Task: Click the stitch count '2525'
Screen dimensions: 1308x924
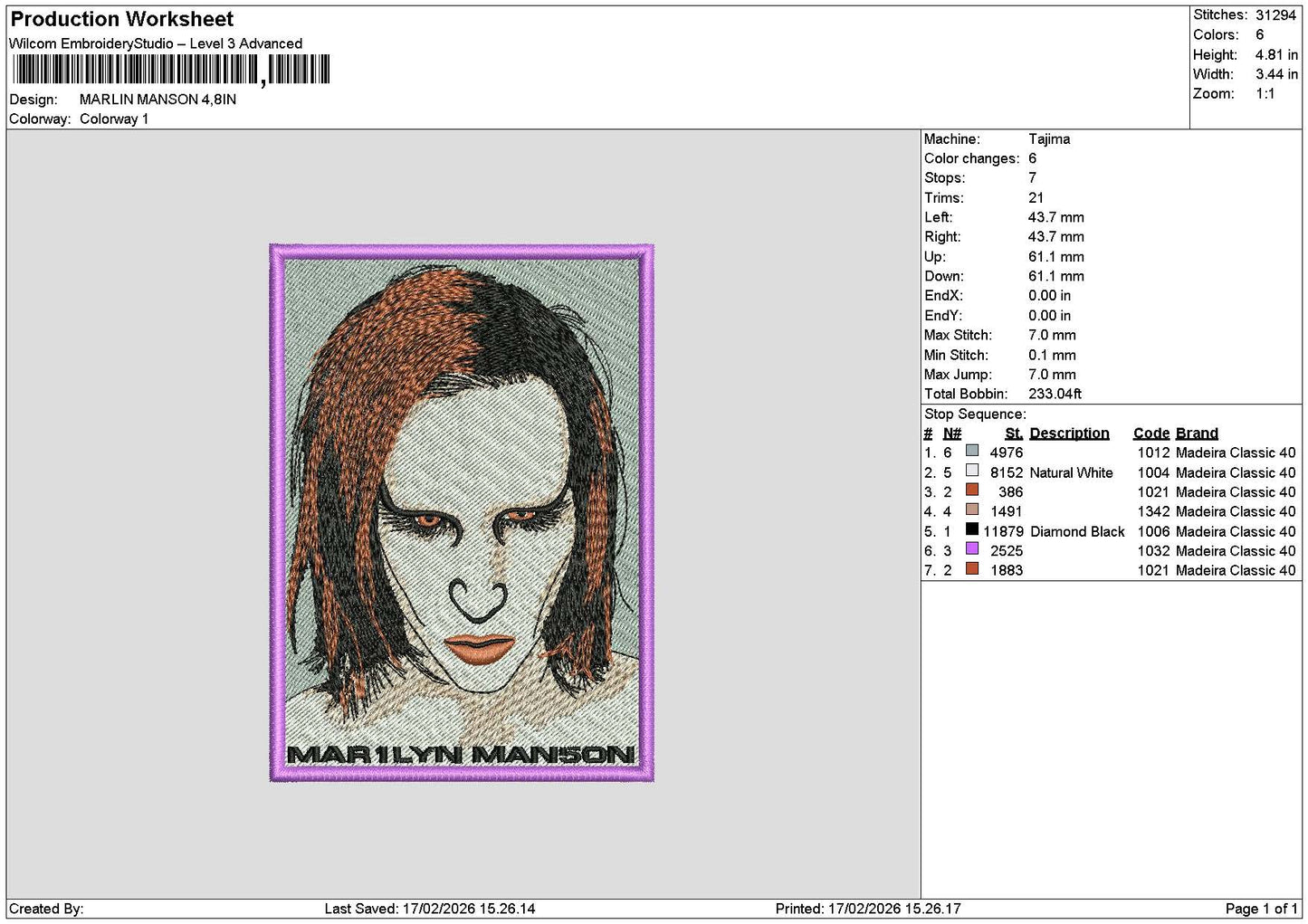Action: point(1007,551)
